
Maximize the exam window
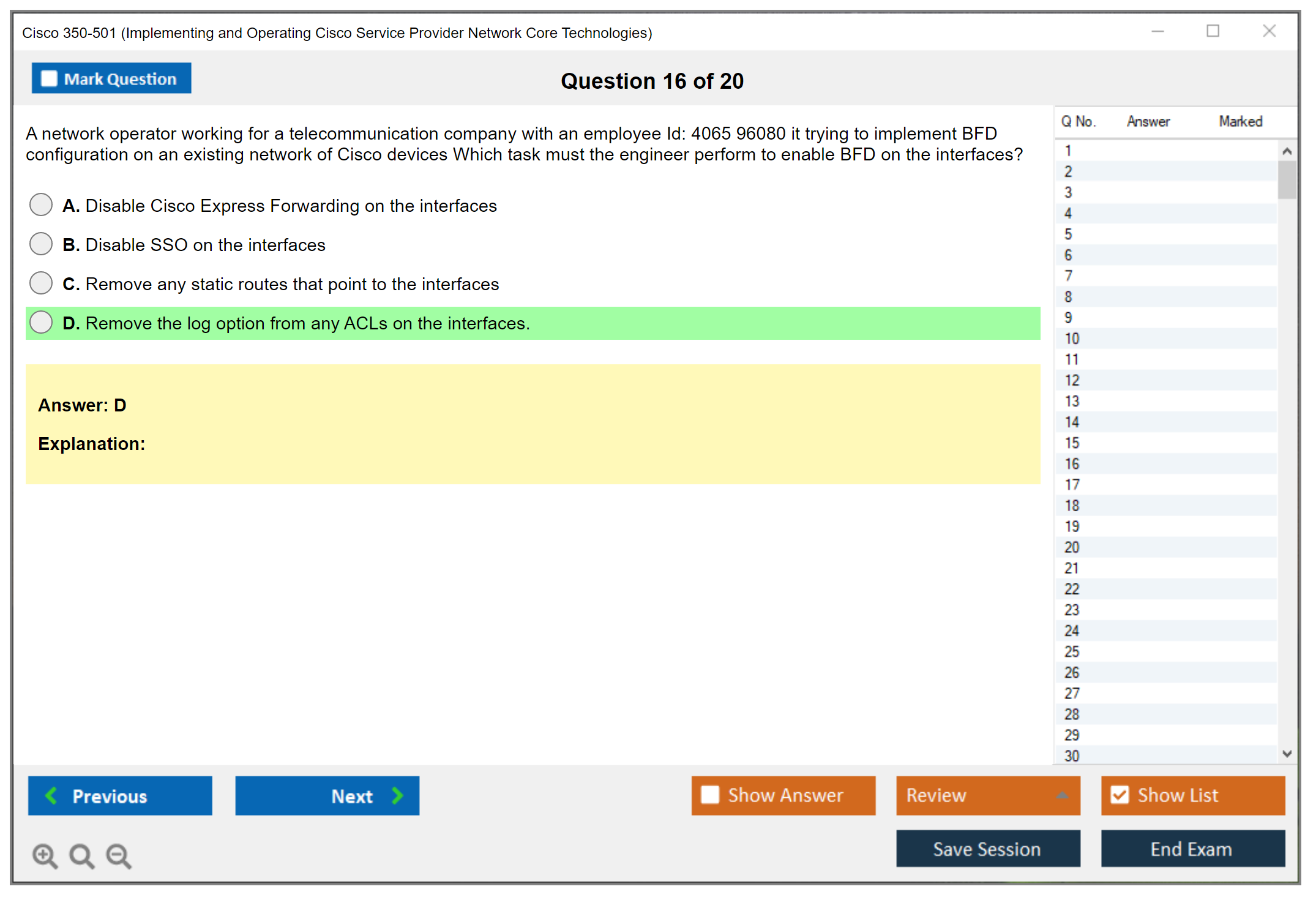(x=1213, y=31)
